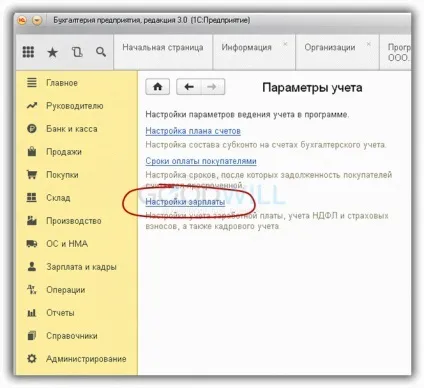This screenshot has width=424, height=388.
Task: Open the Сроки оплаты покупателями link
Action: [x=201, y=161]
